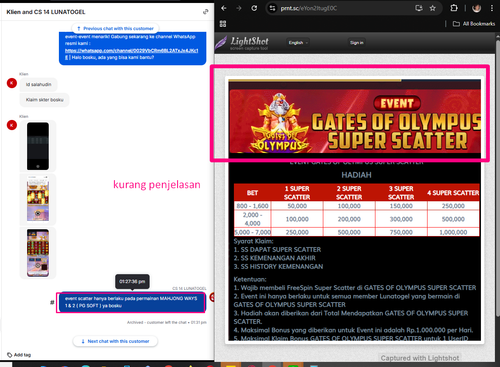Open previous chat with this customer
Screen dimensions: 500x367
(x=115, y=28)
